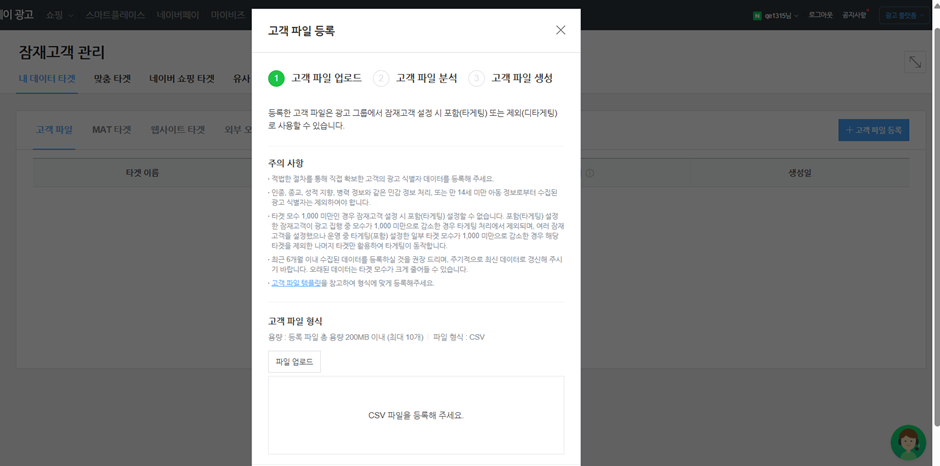Click the CSV file drop area

click(x=415, y=415)
